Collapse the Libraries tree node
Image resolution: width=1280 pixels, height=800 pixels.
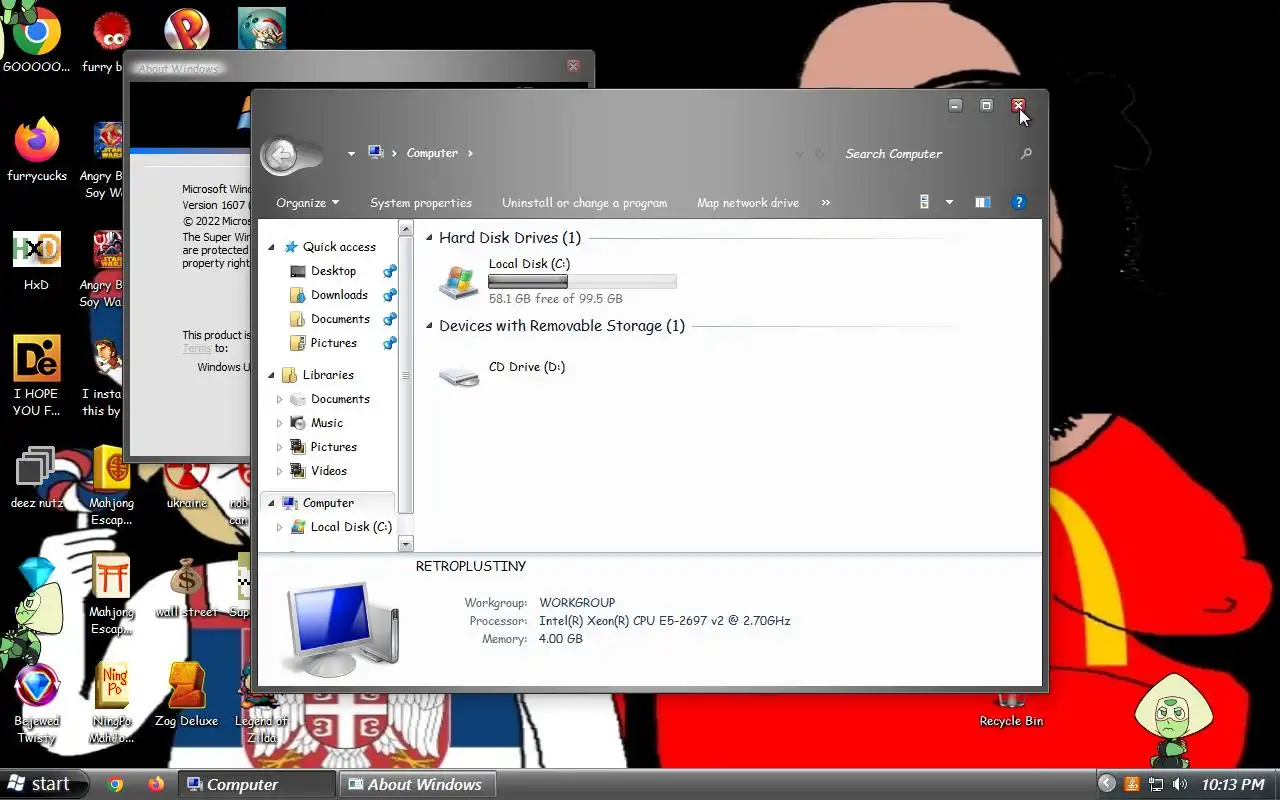271,375
